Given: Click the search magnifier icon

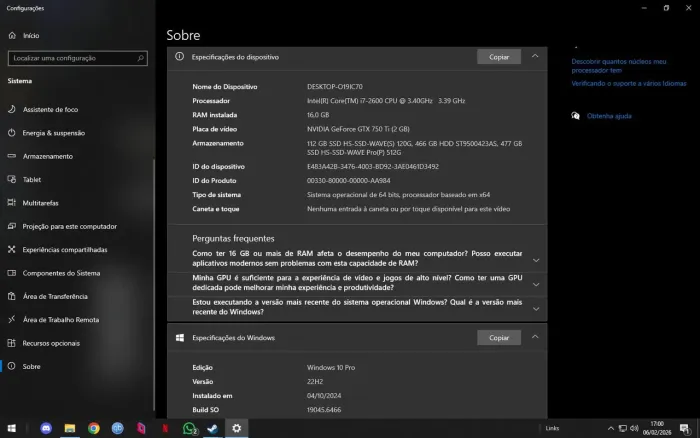Looking at the screenshot, I should coord(140,58).
